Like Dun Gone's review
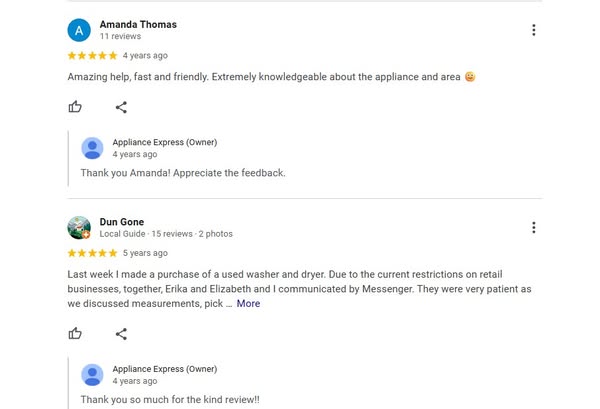This screenshot has height=409, width=600. [75, 334]
